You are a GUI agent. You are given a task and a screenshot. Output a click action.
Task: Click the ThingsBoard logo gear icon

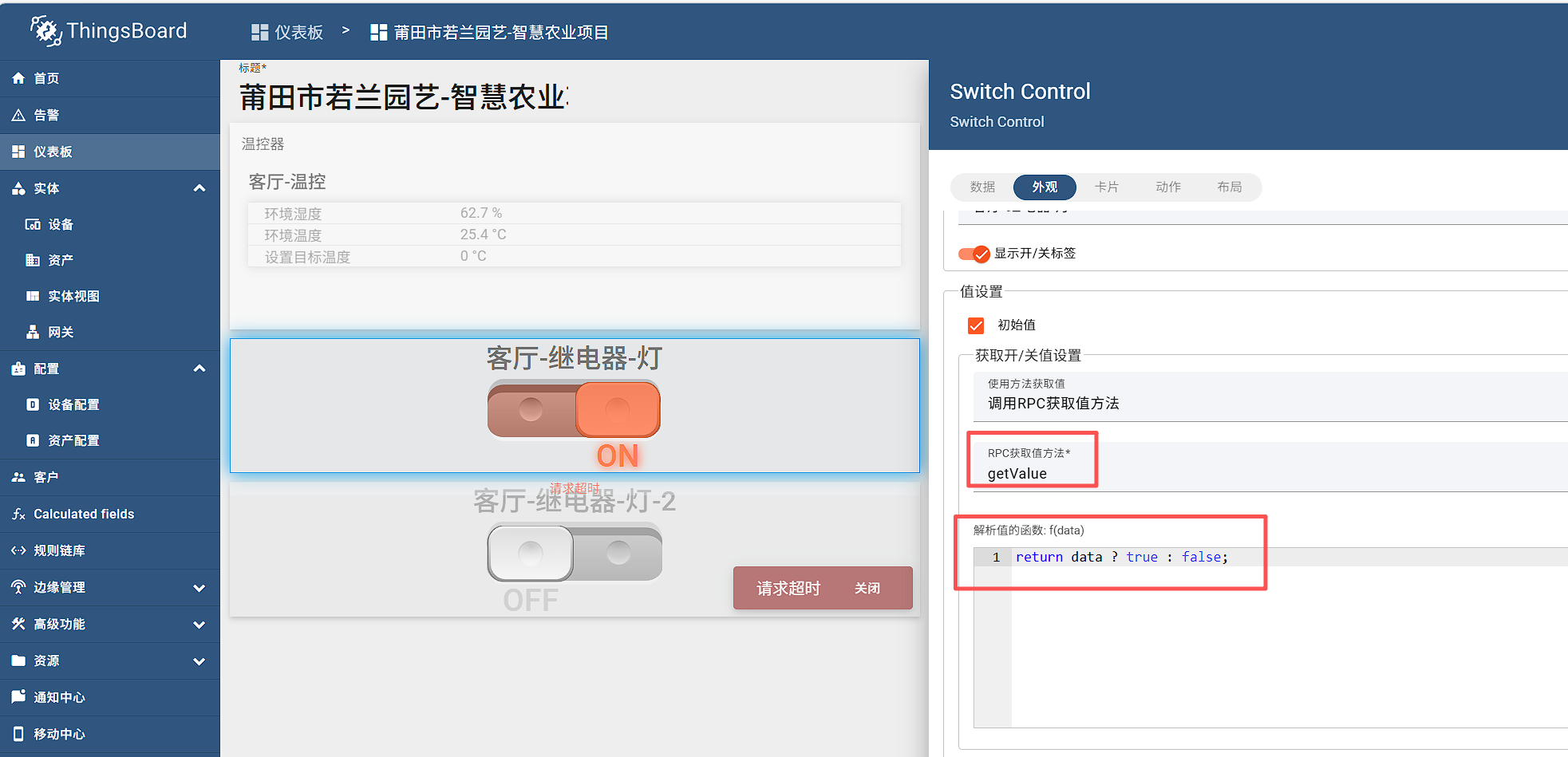tap(46, 30)
